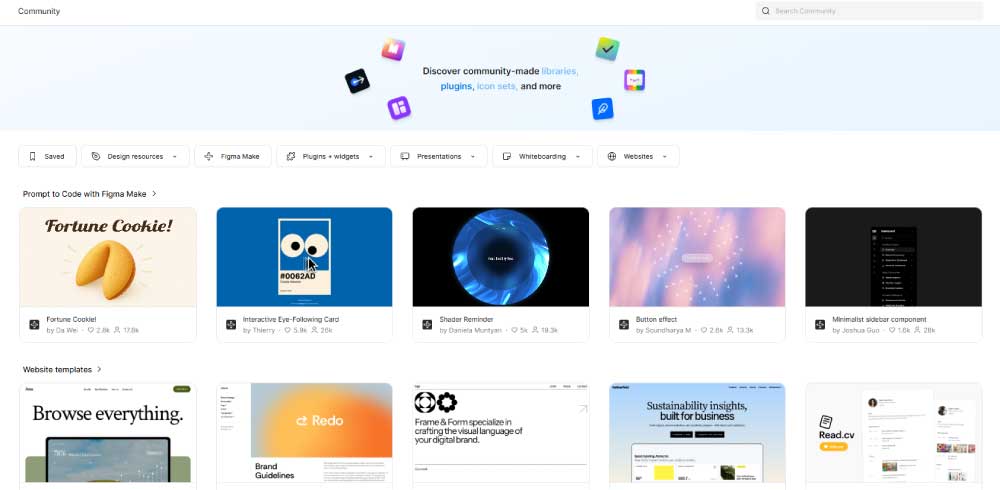Screen dimensions: 1000x490
Task: Open the Community header link
Action: pos(39,11)
